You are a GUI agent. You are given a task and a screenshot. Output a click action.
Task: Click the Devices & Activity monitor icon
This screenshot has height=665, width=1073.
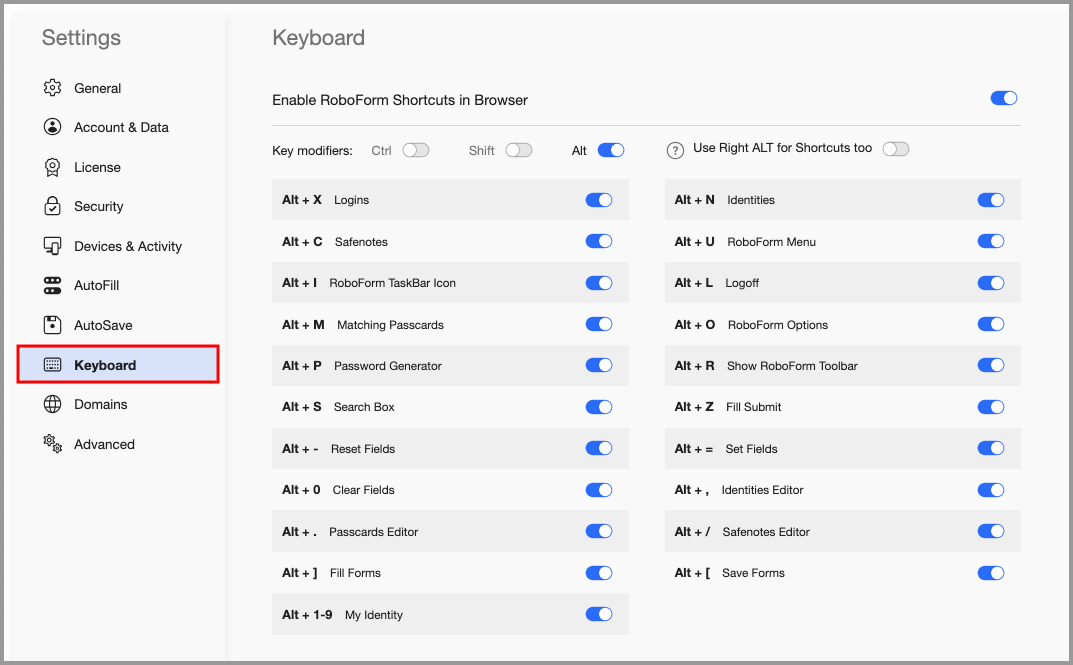(52, 246)
